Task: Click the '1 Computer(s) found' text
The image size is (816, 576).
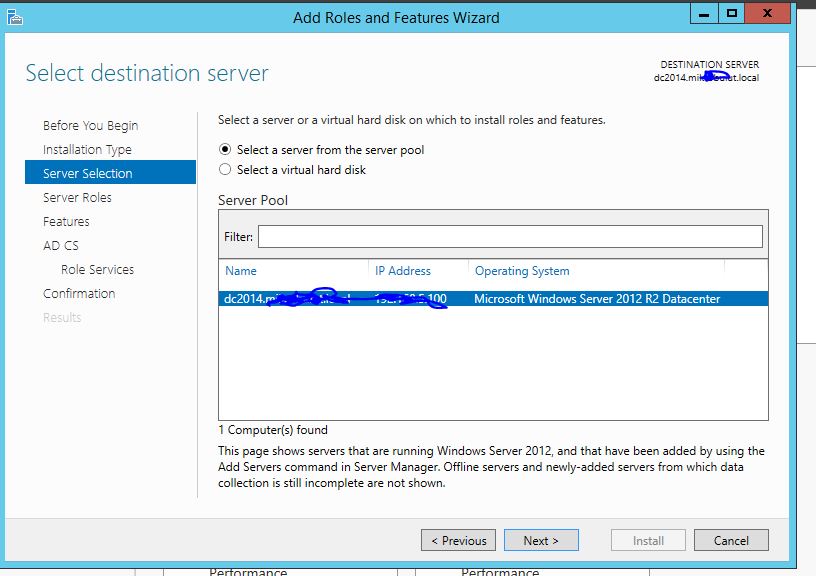Action: 273,430
